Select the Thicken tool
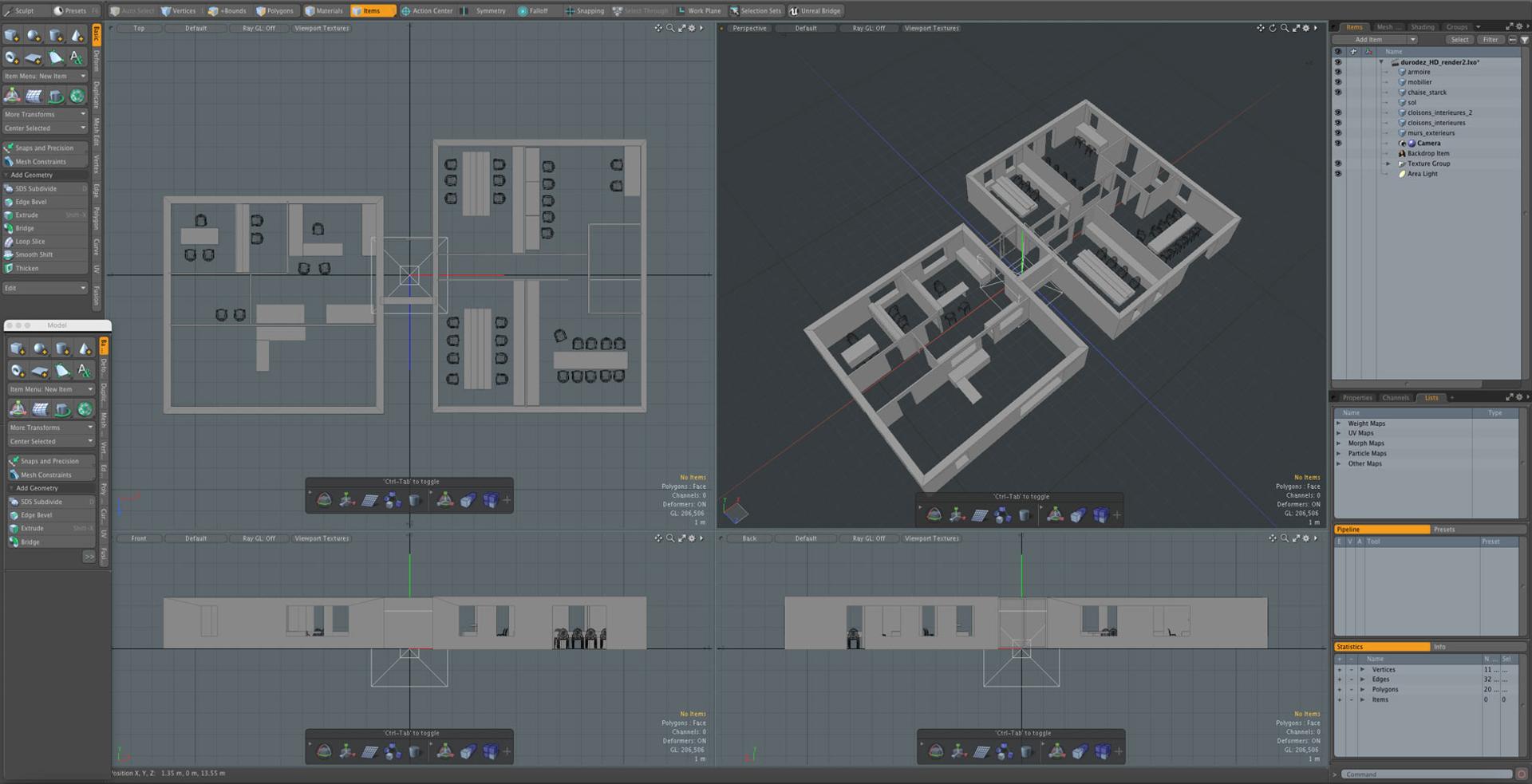The height and width of the screenshot is (784, 1532). click(45, 269)
